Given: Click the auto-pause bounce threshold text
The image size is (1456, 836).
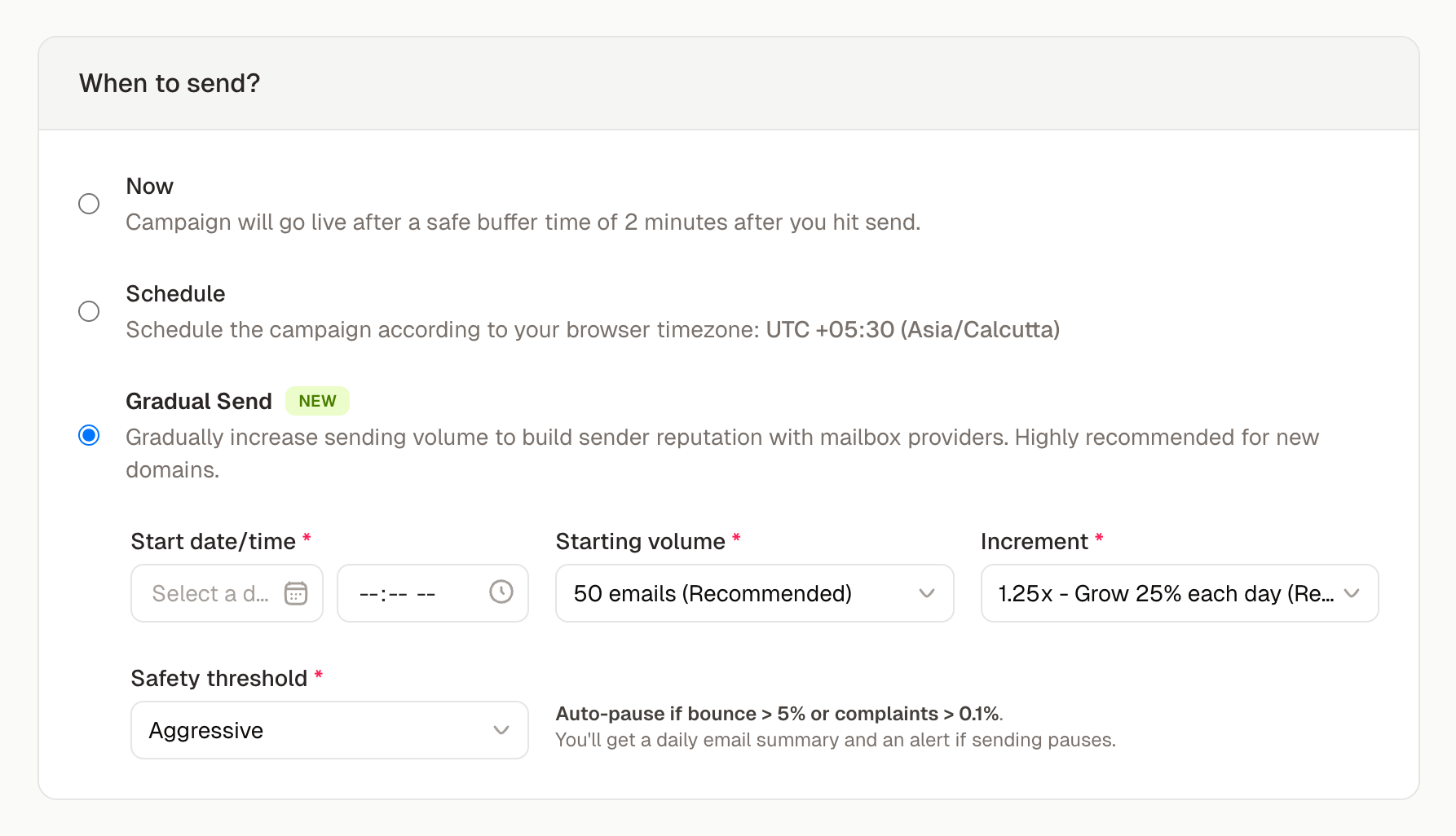Looking at the screenshot, I should coord(779,714).
